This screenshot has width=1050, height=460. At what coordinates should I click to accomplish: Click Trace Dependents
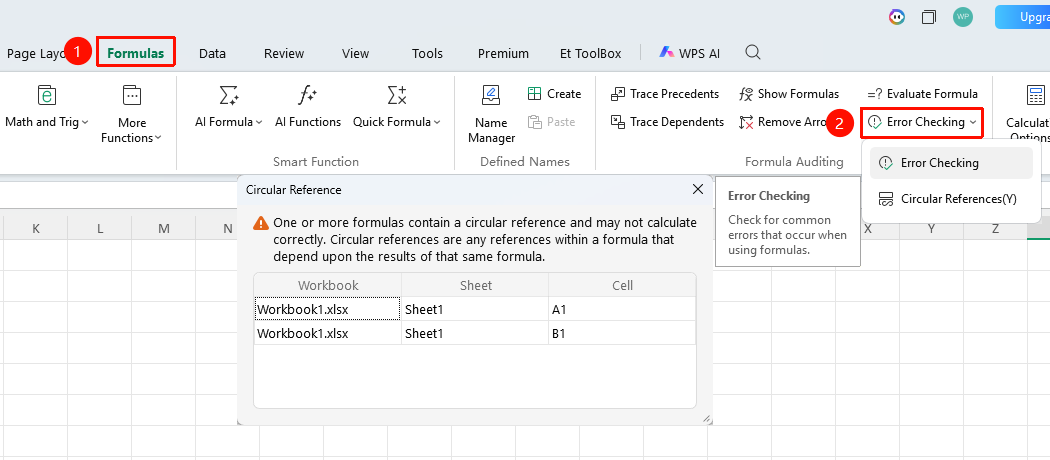(667, 122)
